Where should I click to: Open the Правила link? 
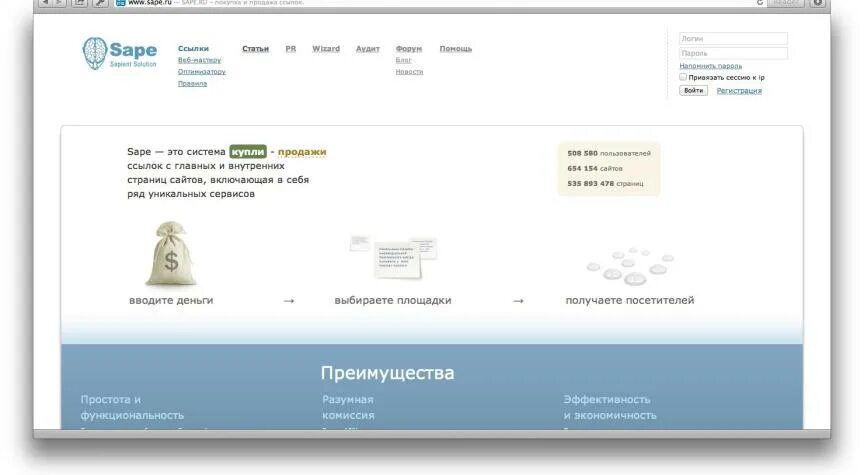[x=192, y=83]
